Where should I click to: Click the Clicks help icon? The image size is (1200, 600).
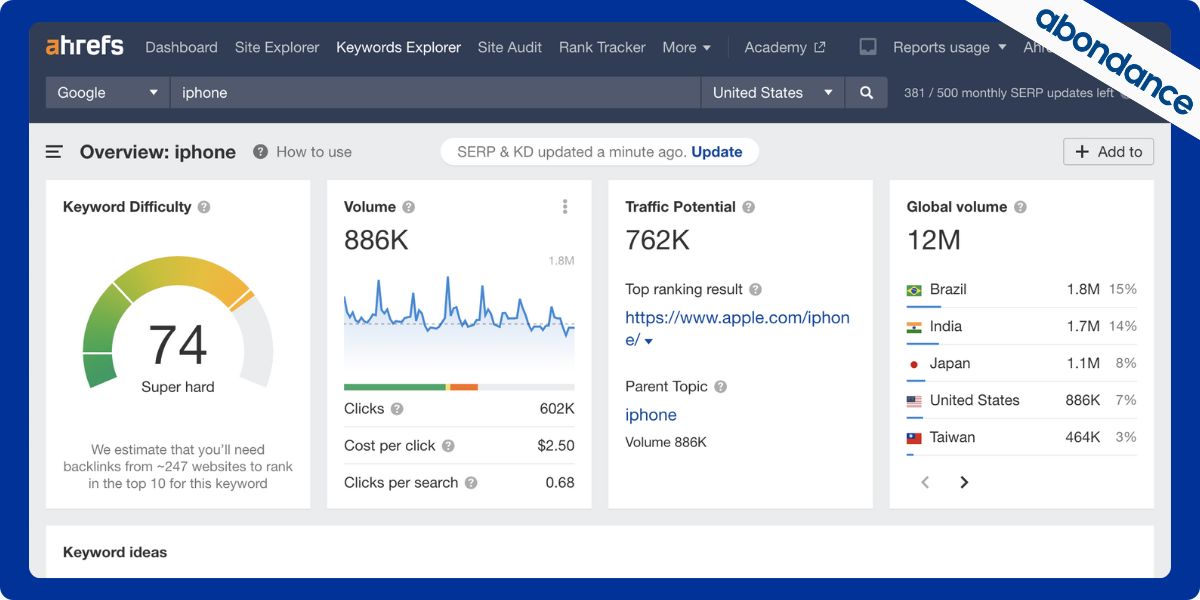[x=397, y=409]
